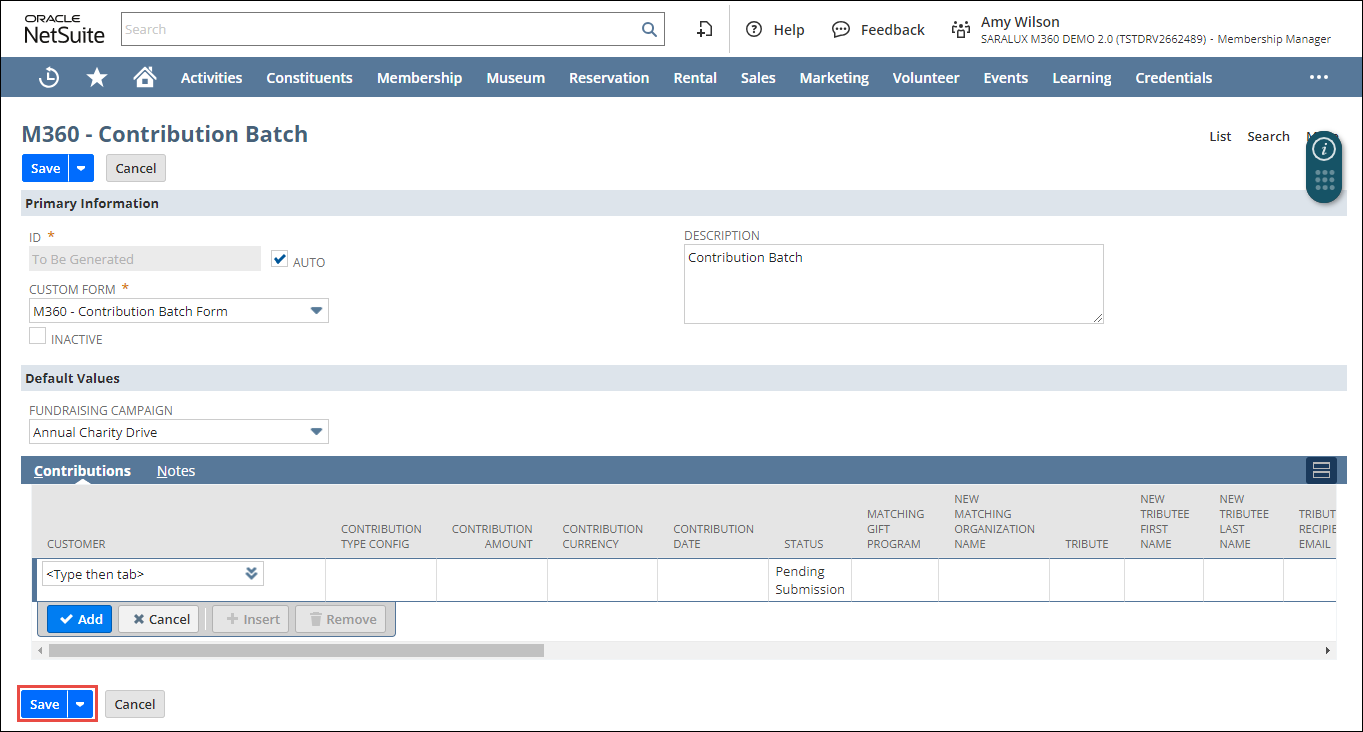This screenshot has height=732, width=1363.
Task: Click the horizontal scrollbar under contributions table
Action: pyautogui.click(x=296, y=650)
